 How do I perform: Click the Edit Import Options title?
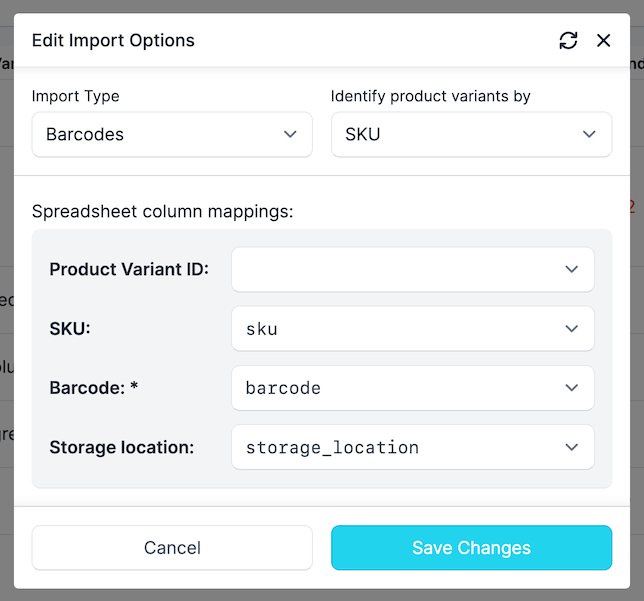(x=113, y=41)
